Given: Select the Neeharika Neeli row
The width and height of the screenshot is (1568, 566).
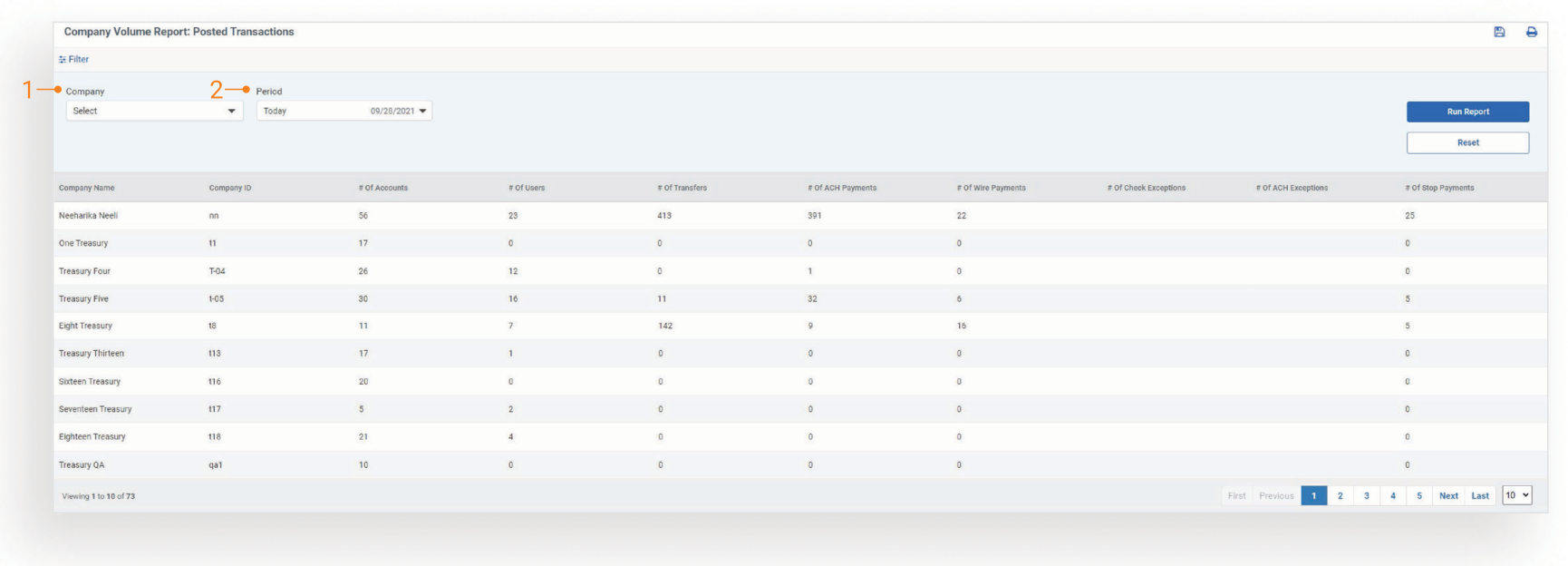Looking at the screenshot, I should 89,216.
